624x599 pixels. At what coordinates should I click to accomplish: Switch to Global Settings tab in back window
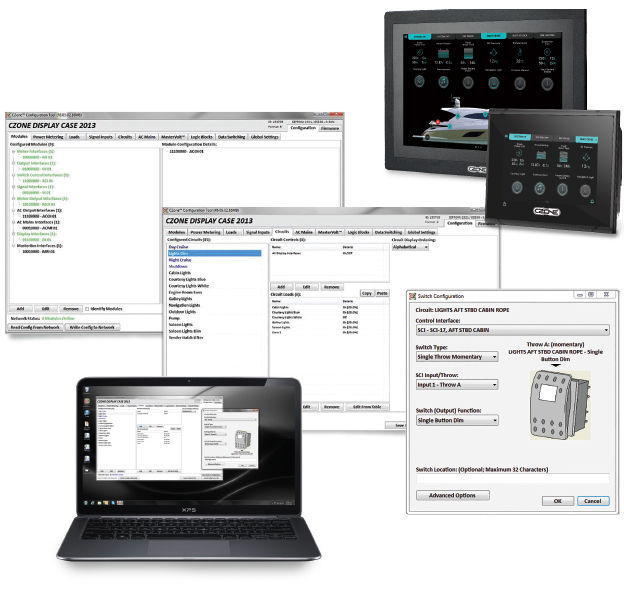(265, 137)
